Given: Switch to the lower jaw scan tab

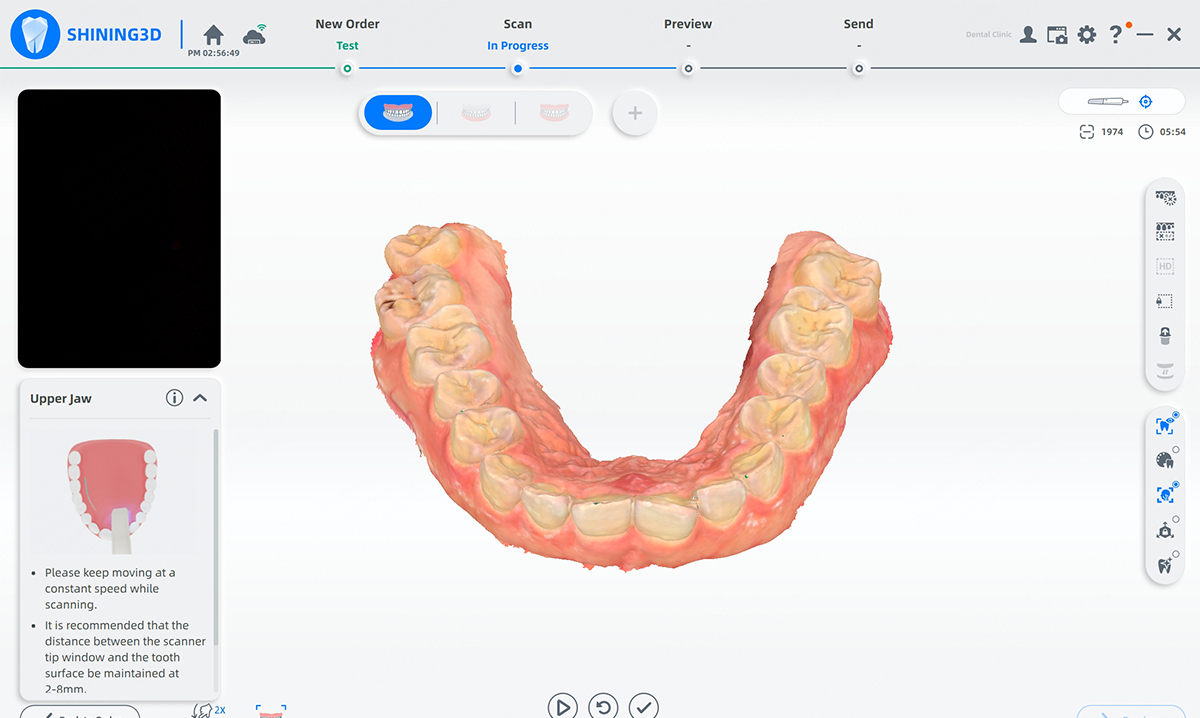Looking at the screenshot, I should (476, 113).
